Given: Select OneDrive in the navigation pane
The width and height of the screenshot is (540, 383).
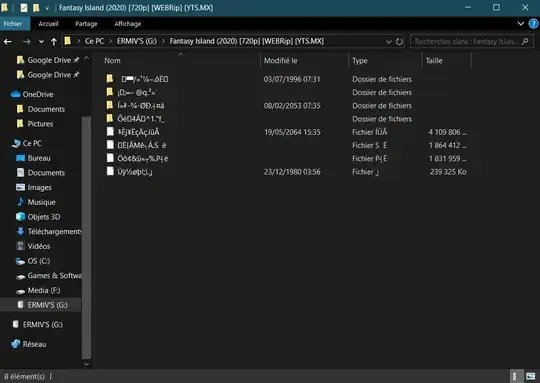Looking at the screenshot, I should 38,94.
